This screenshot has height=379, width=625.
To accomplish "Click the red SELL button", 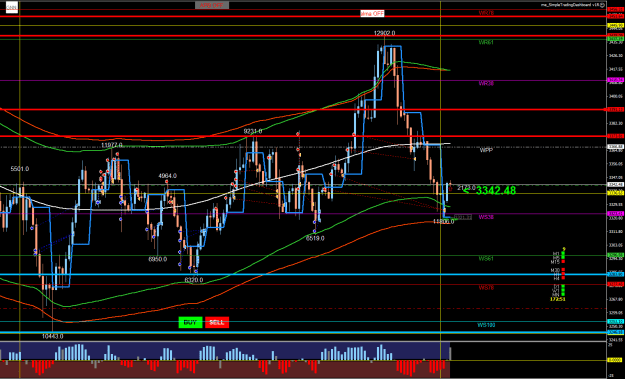I will (217, 322).
